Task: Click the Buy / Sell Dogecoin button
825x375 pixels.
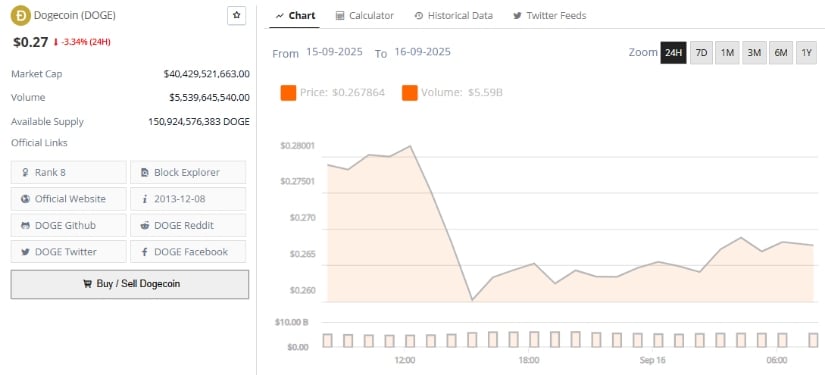Action: point(130,284)
